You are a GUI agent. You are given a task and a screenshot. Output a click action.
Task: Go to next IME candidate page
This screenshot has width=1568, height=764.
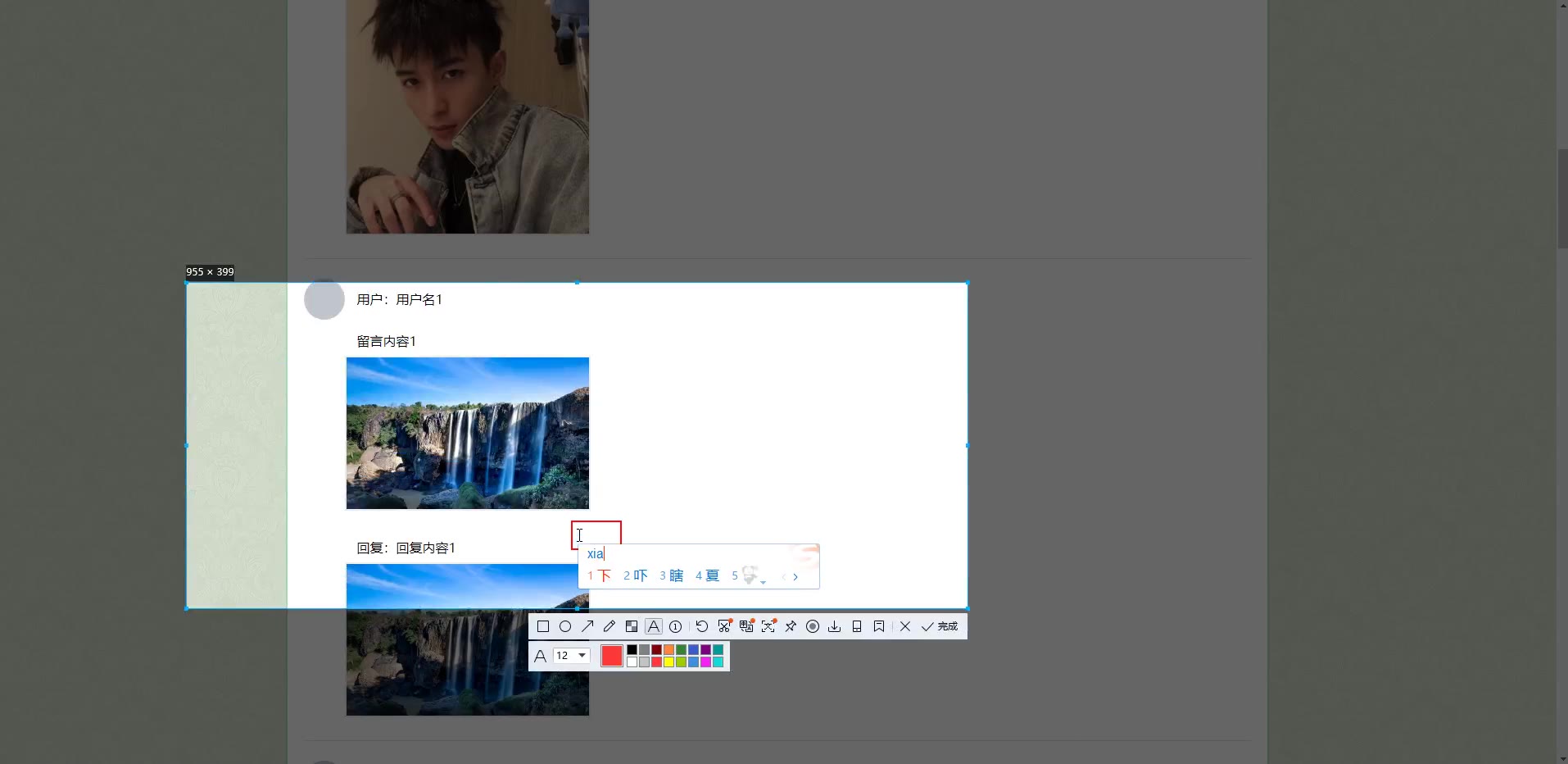[795, 577]
